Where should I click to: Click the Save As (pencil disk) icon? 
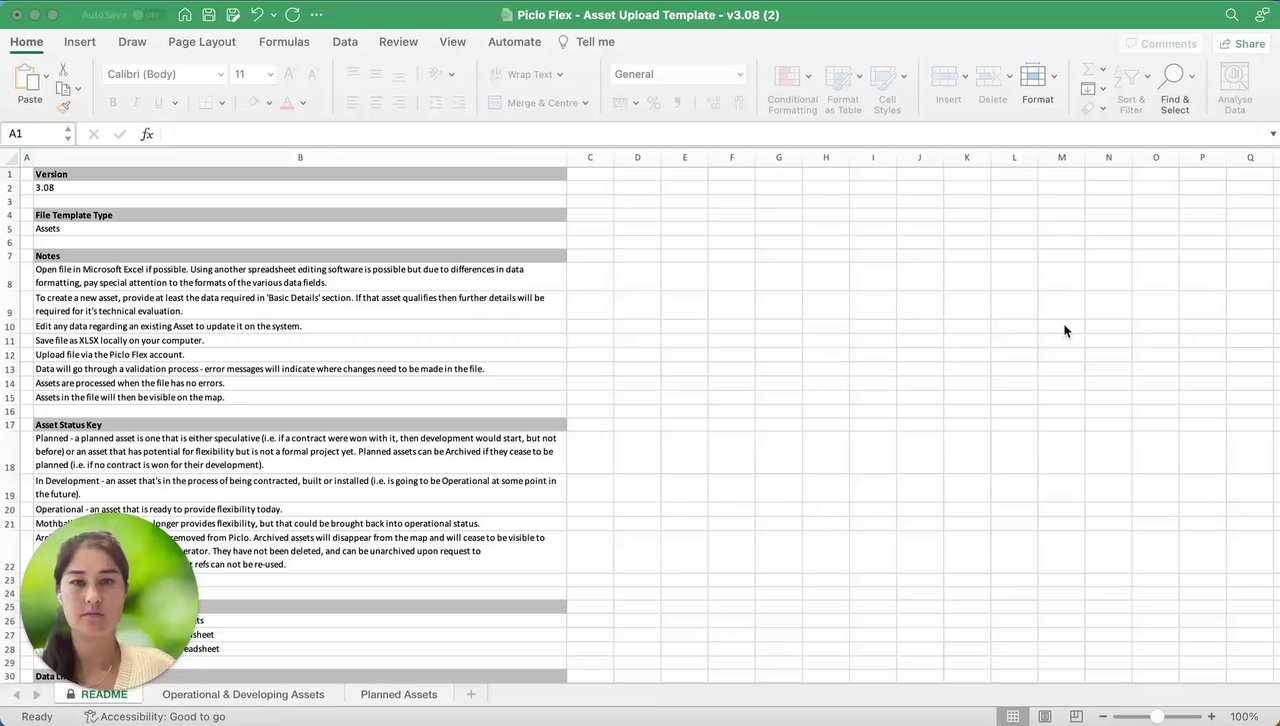point(233,15)
